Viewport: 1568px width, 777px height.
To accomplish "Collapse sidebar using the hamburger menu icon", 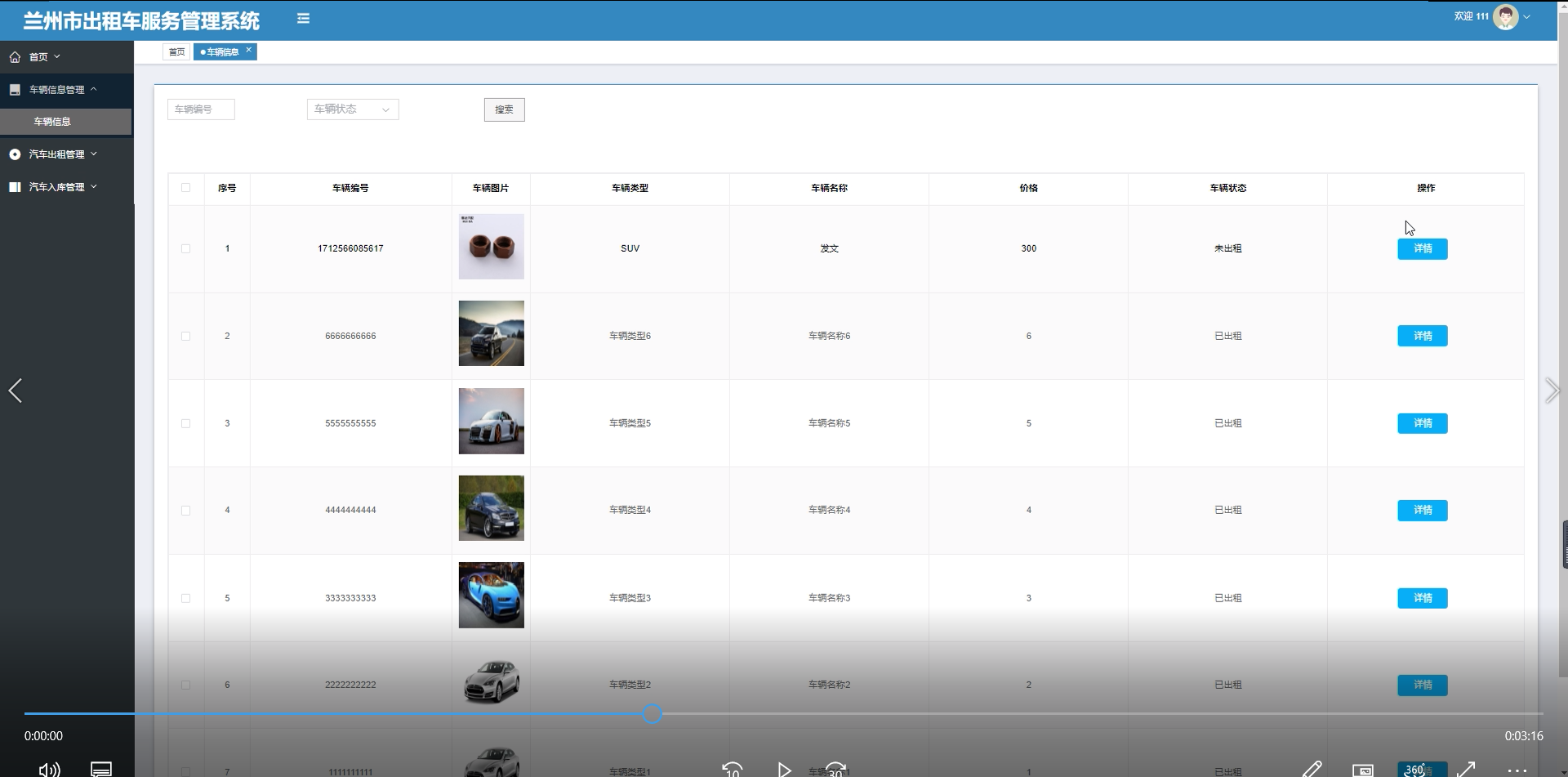I will (303, 18).
